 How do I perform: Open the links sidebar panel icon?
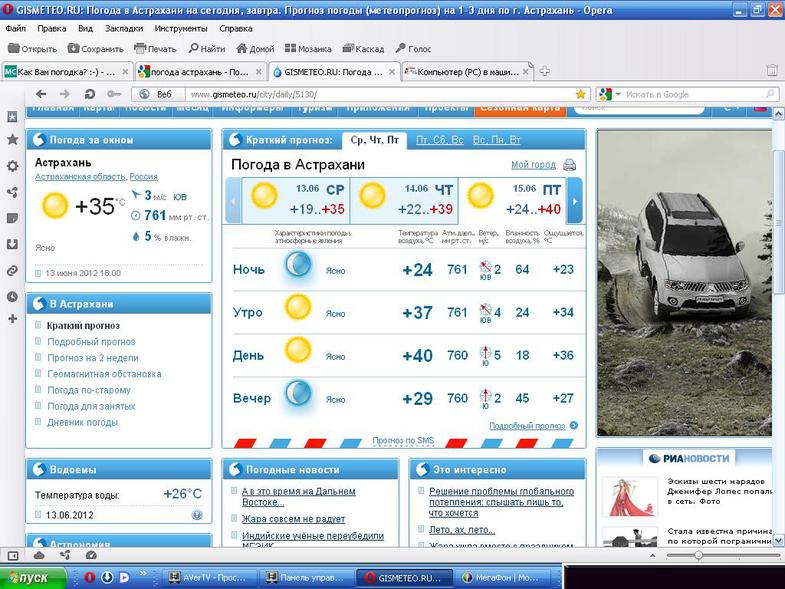(x=13, y=271)
